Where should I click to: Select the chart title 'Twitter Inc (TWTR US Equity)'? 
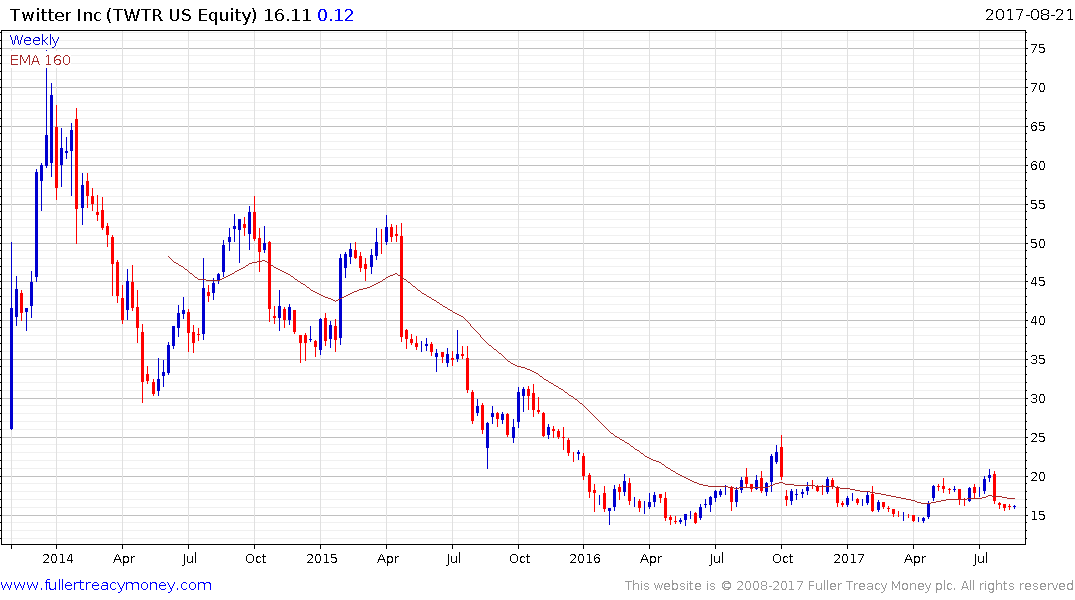click(134, 14)
